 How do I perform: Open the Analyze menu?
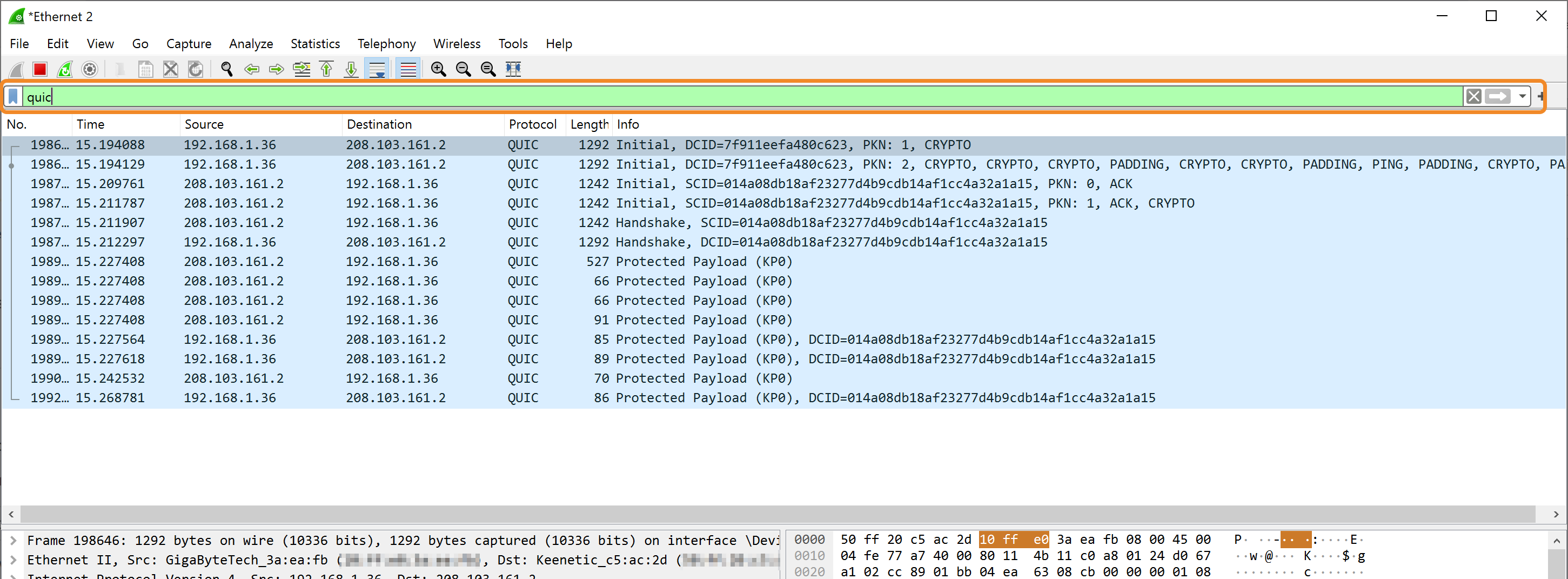click(251, 44)
